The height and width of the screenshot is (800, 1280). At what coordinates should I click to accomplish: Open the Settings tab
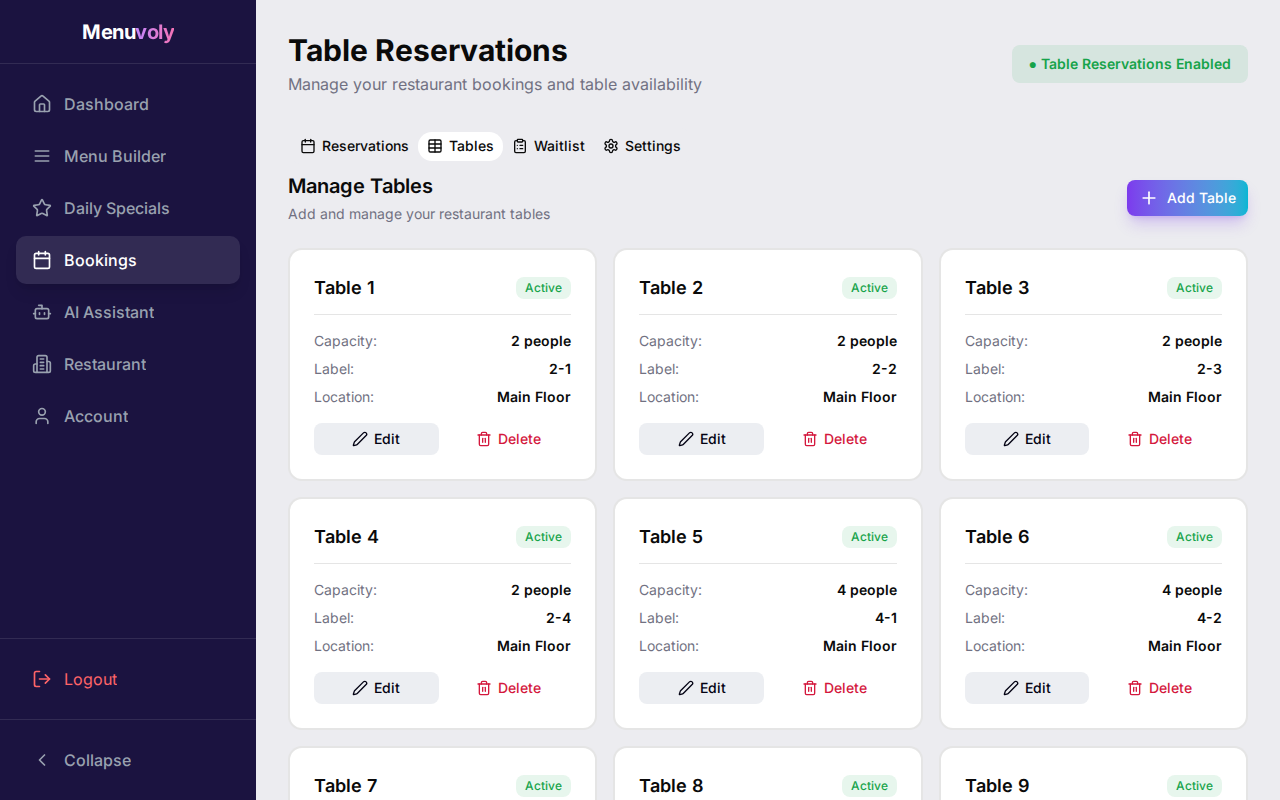[x=641, y=146]
